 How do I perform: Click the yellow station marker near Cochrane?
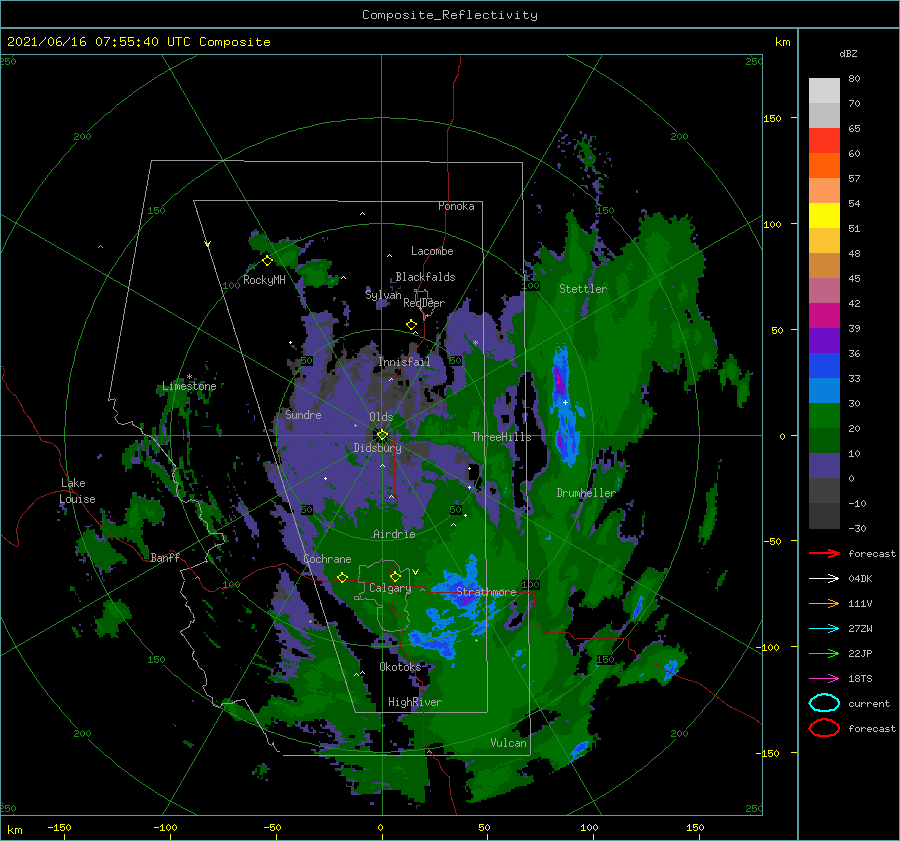(342, 577)
